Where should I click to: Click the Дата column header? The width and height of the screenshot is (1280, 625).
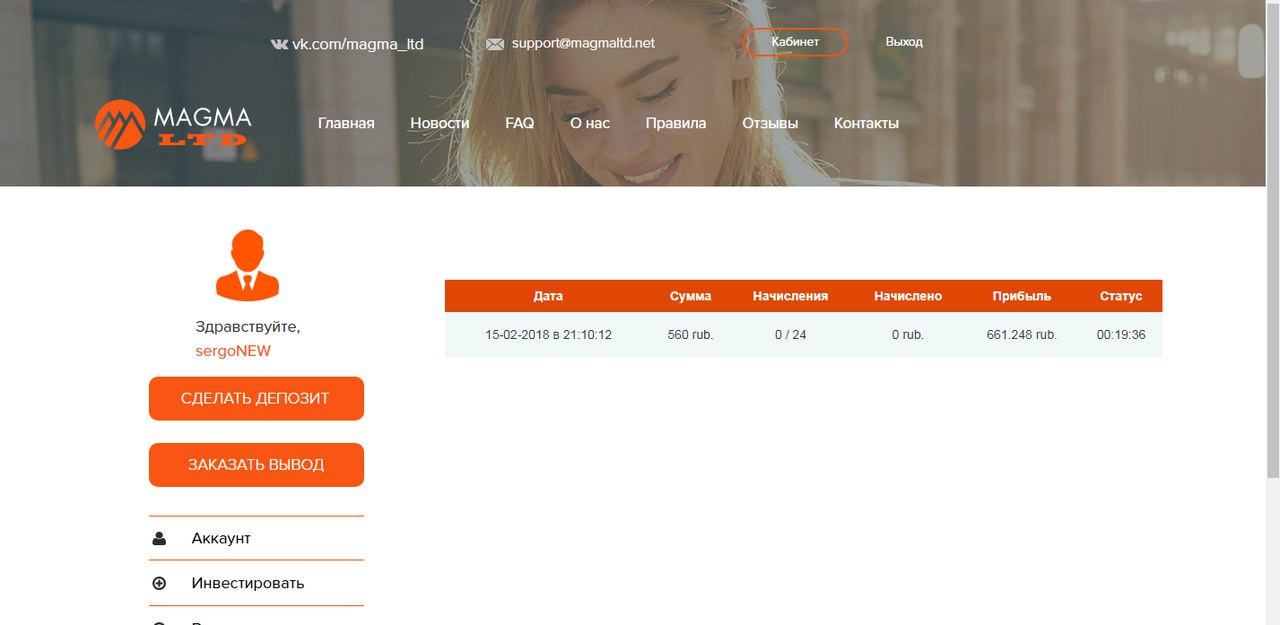coord(548,296)
